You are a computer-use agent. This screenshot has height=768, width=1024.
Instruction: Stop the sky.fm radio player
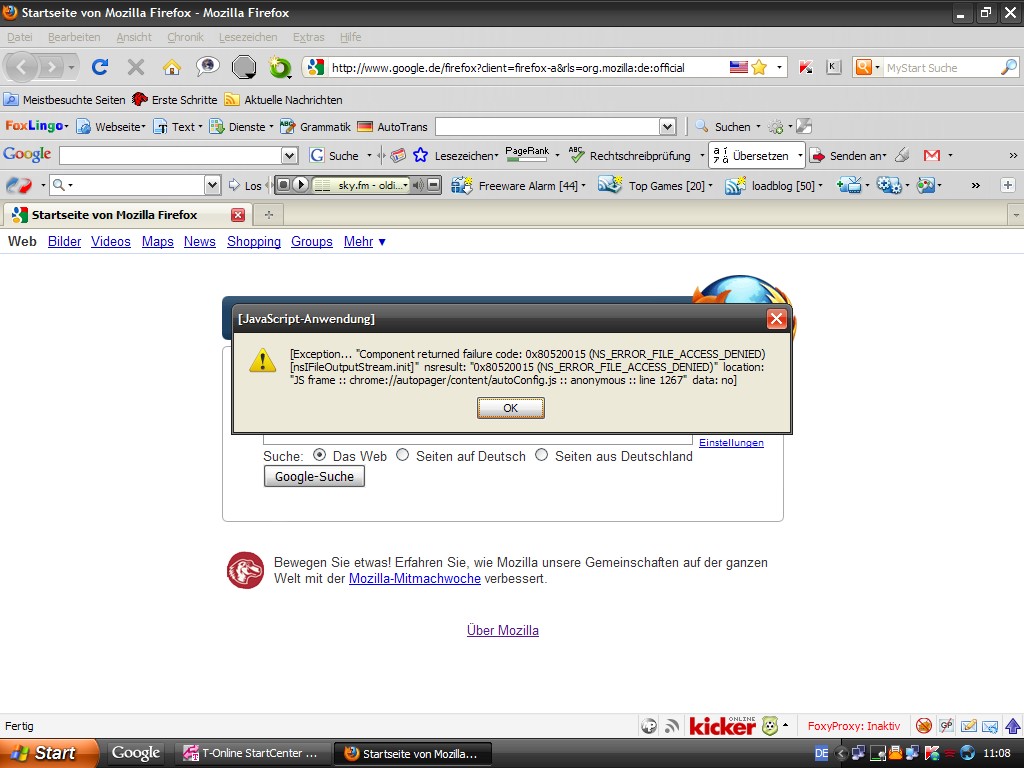coord(283,185)
